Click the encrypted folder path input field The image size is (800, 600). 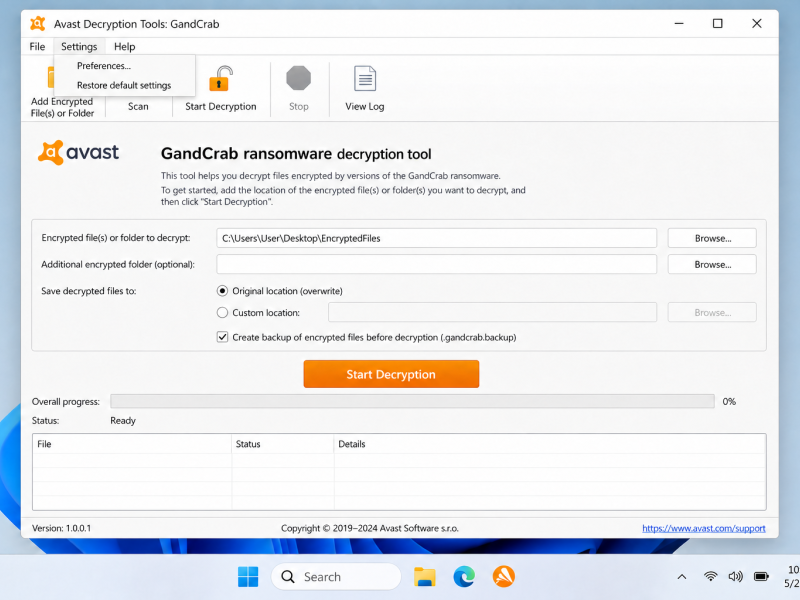(436, 238)
